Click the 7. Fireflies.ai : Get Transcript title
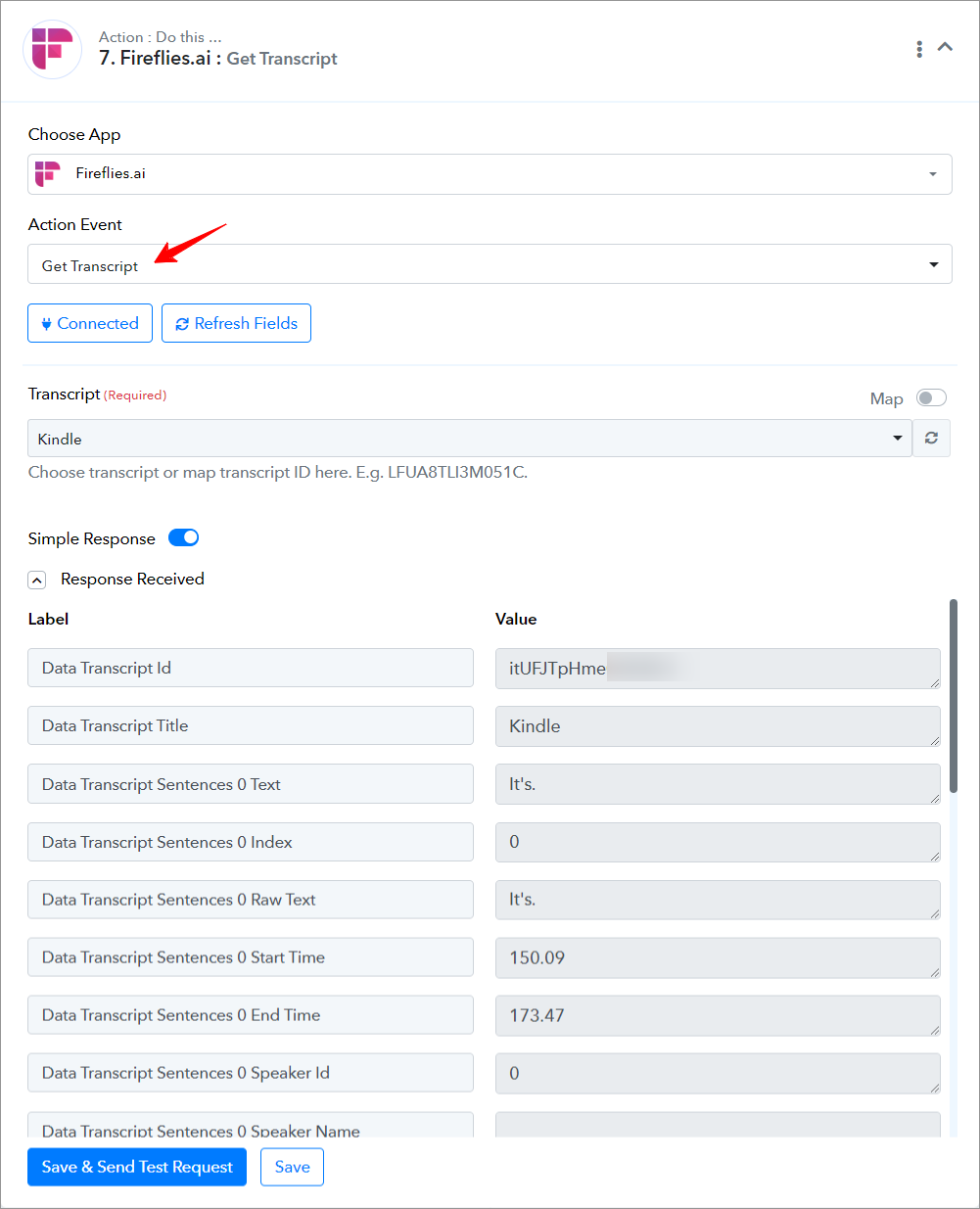The height and width of the screenshot is (1209, 980). point(218,59)
